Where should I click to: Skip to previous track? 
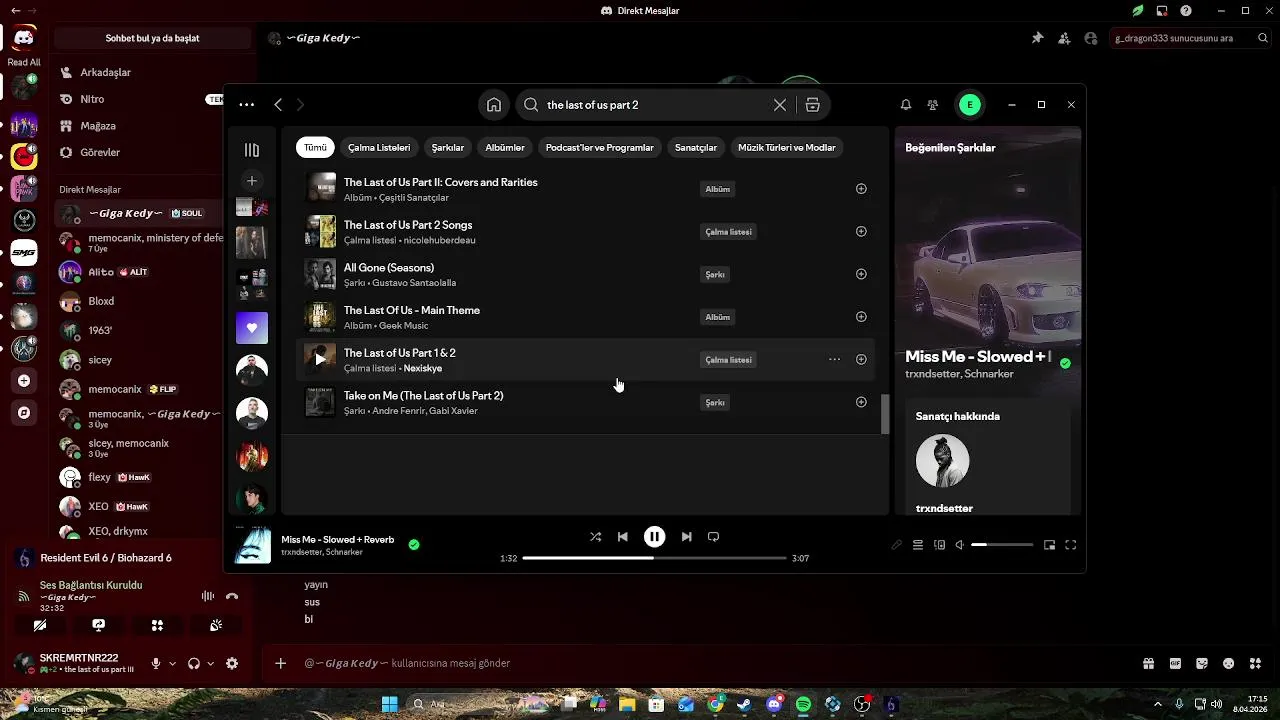623,537
